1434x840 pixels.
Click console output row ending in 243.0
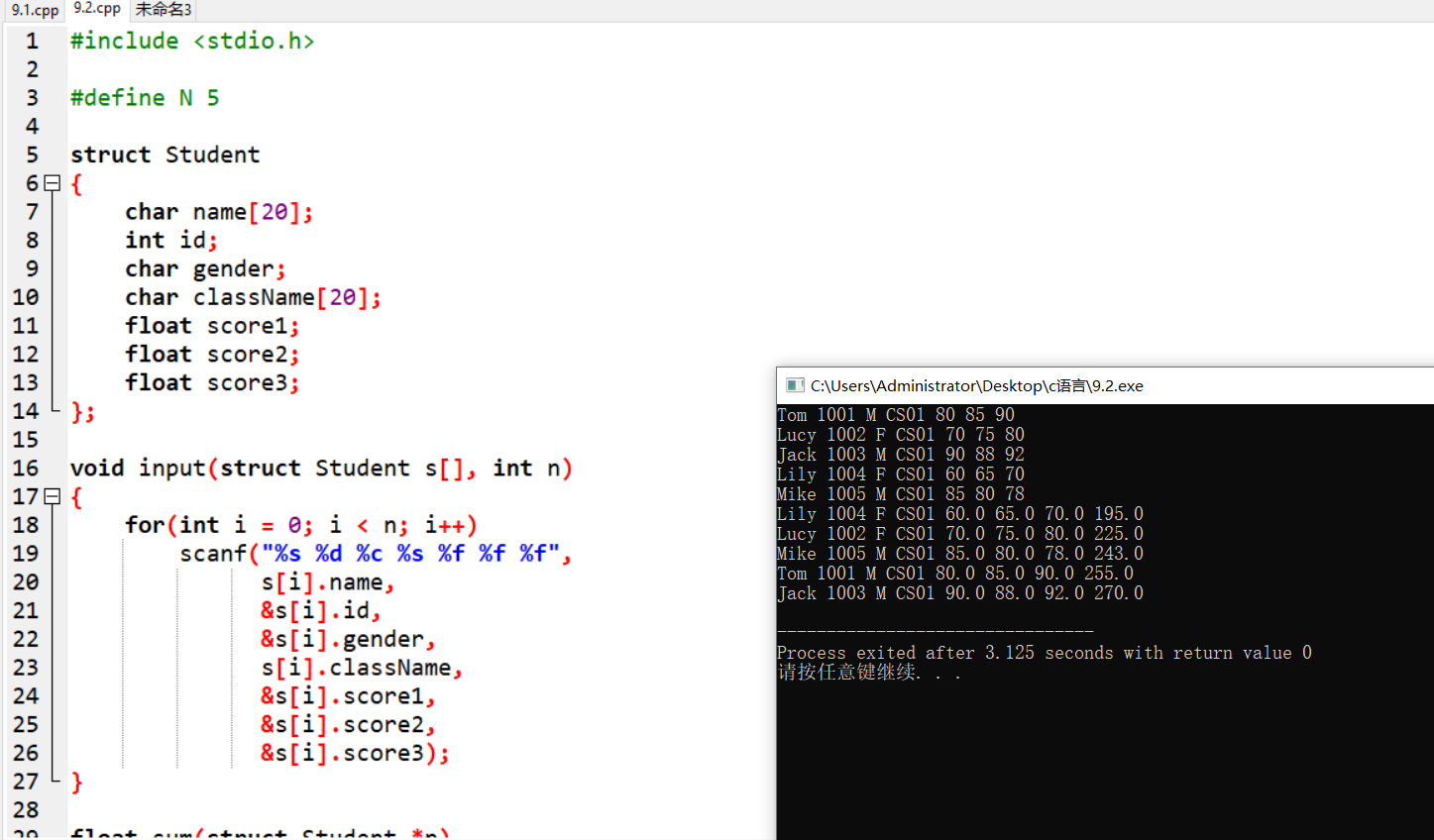coord(960,554)
